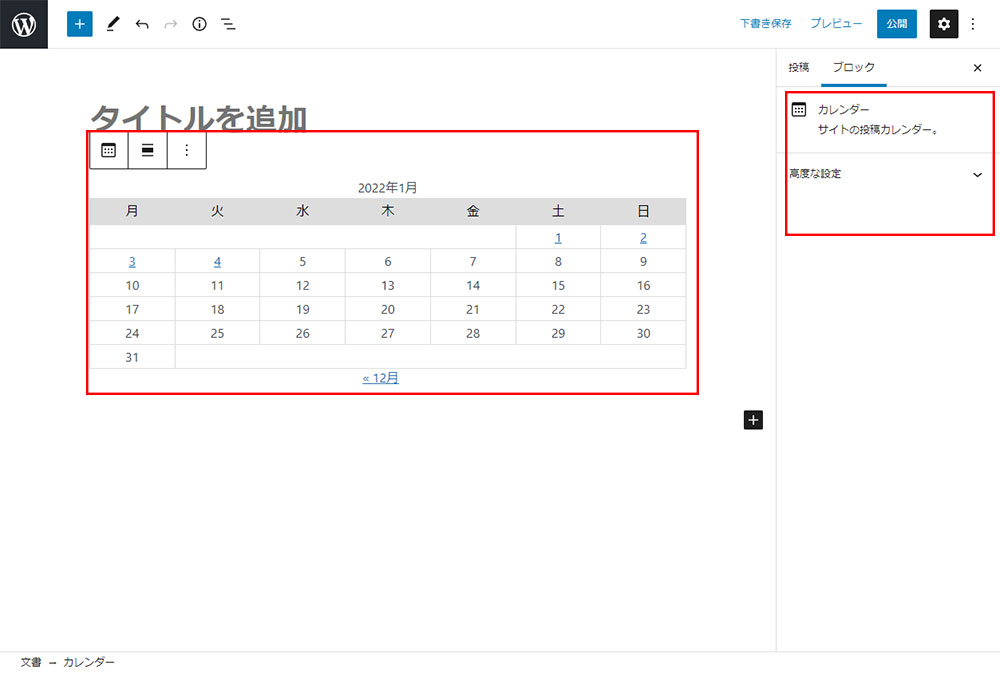Select the pencil edit tool
This screenshot has width=1000, height=697.
coord(112,24)
